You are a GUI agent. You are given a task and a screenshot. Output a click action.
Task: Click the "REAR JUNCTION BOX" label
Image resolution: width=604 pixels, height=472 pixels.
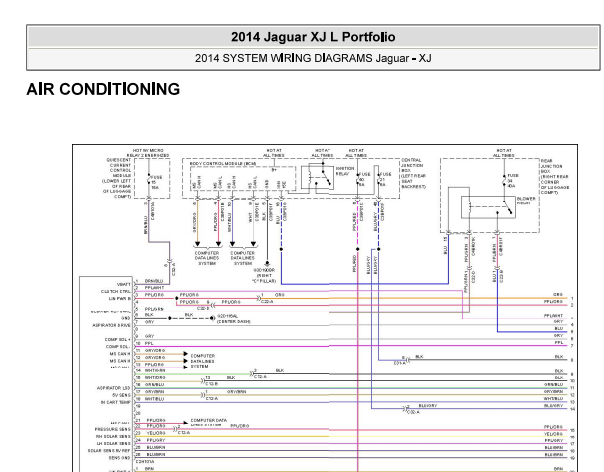point(555,176)
